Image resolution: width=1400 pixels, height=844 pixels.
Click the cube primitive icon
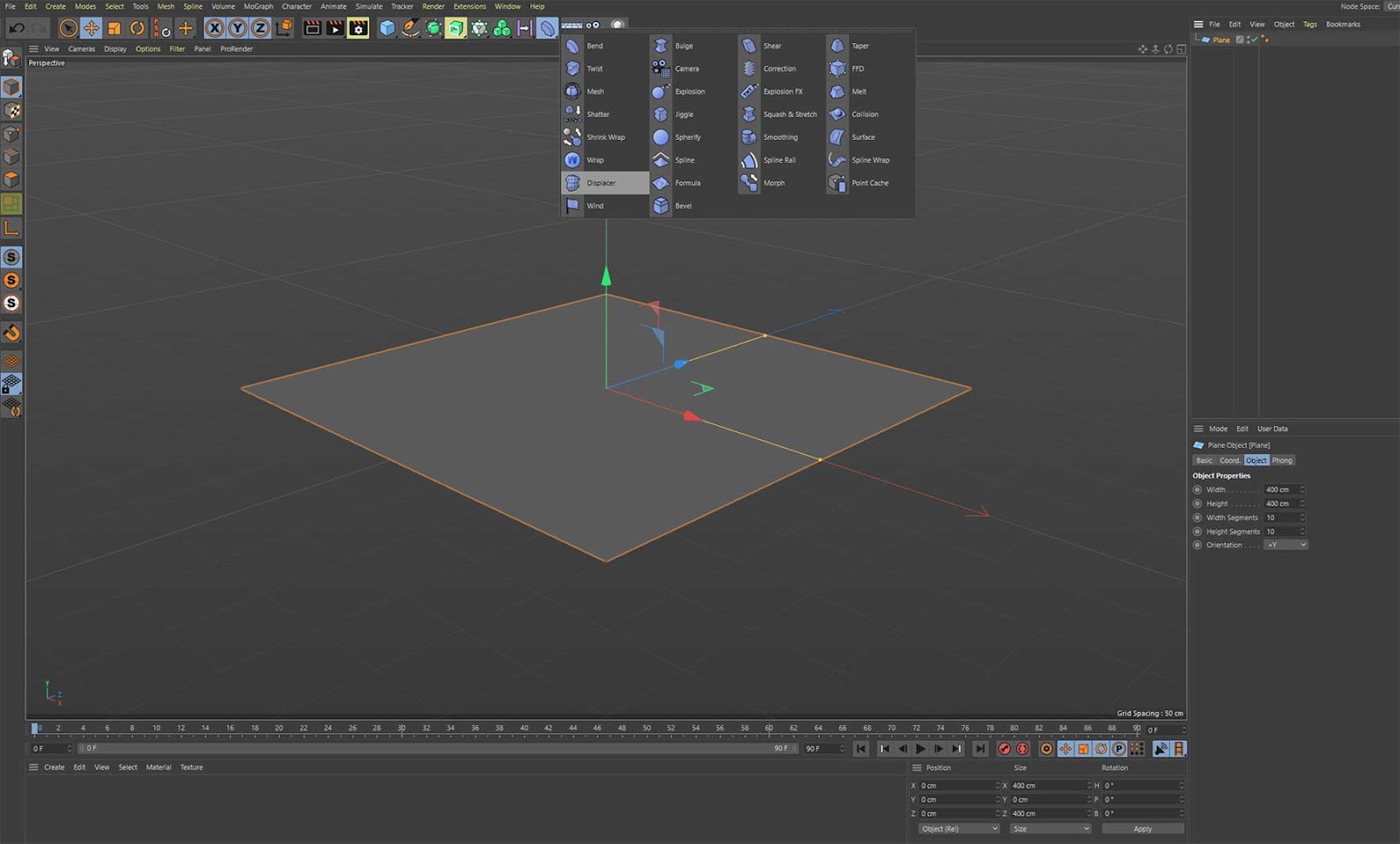pos(387,28)
